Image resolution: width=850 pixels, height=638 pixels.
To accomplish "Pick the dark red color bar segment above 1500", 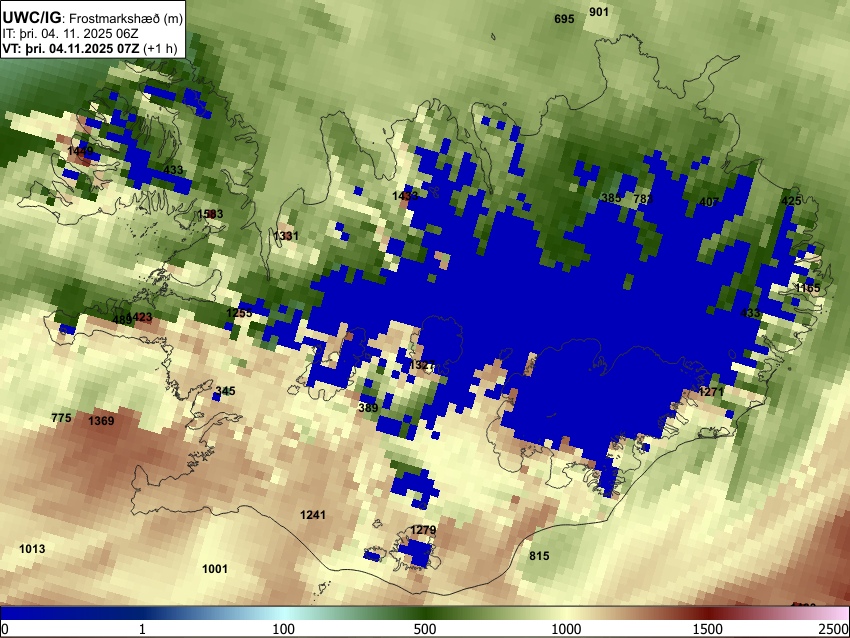I will click(708, 614).
